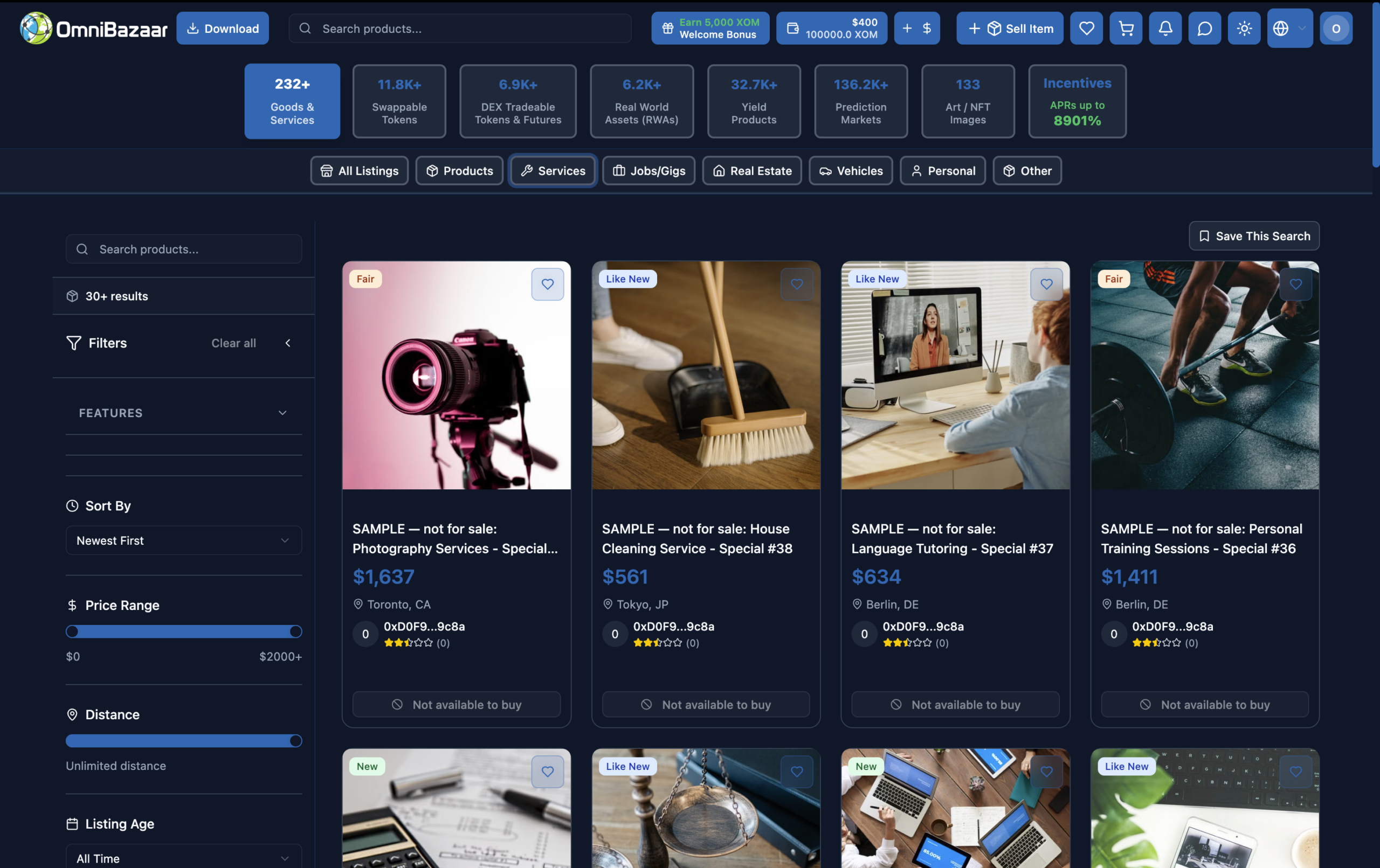Favorite the Language Tutoring listing
The width and height of the screenshot is (1380, 868).
(1046, 284)
